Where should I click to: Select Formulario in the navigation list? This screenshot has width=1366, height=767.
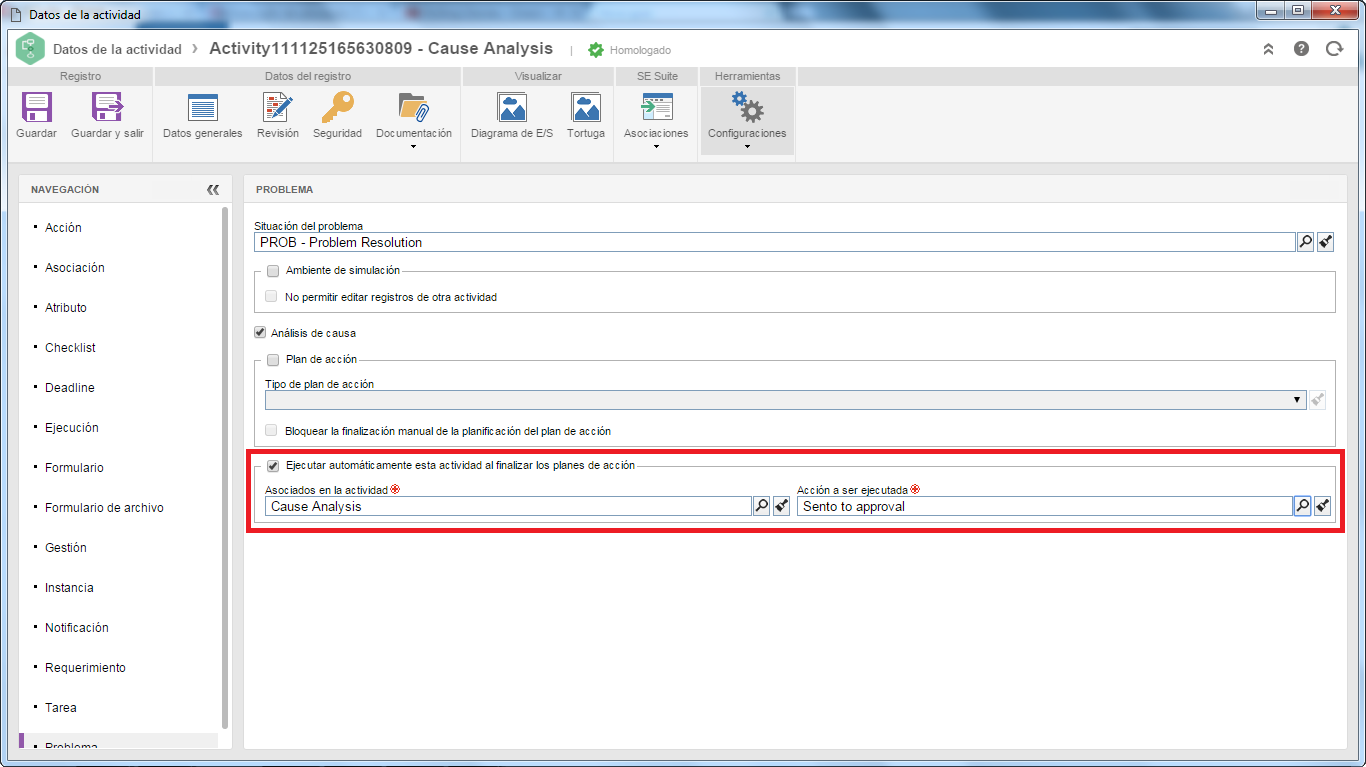pyautogui.click(x=74, y=468)
